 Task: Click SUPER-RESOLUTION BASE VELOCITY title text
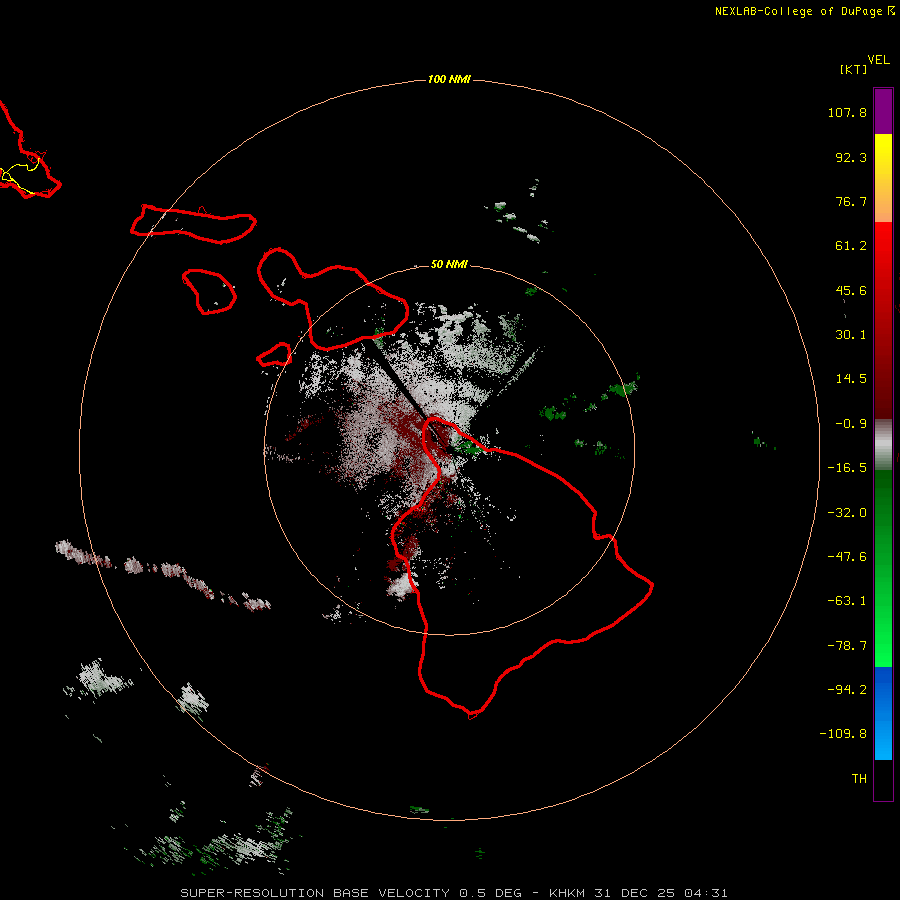315,893
